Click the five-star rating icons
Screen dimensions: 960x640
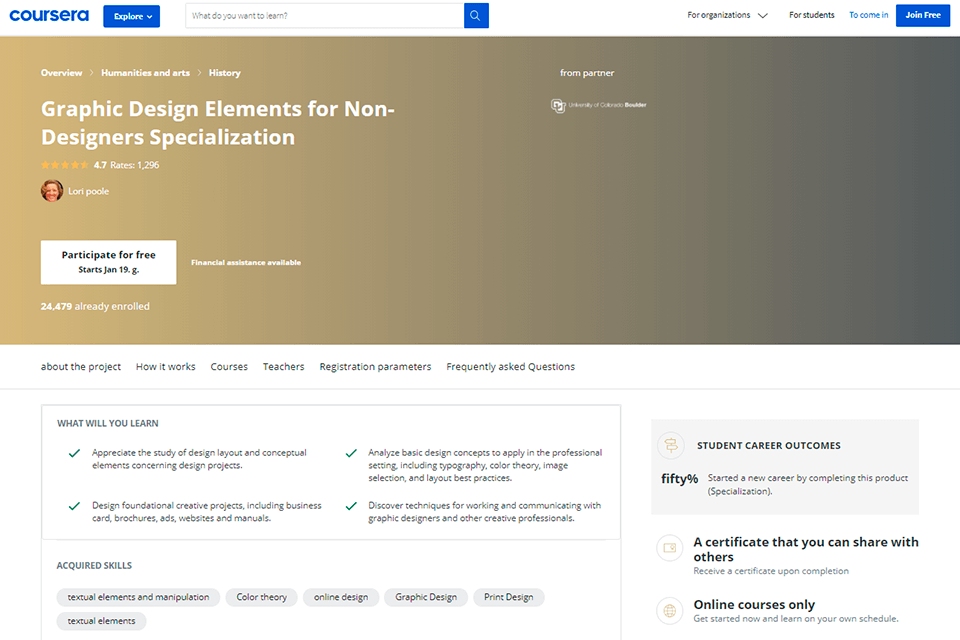click(64, 165)
